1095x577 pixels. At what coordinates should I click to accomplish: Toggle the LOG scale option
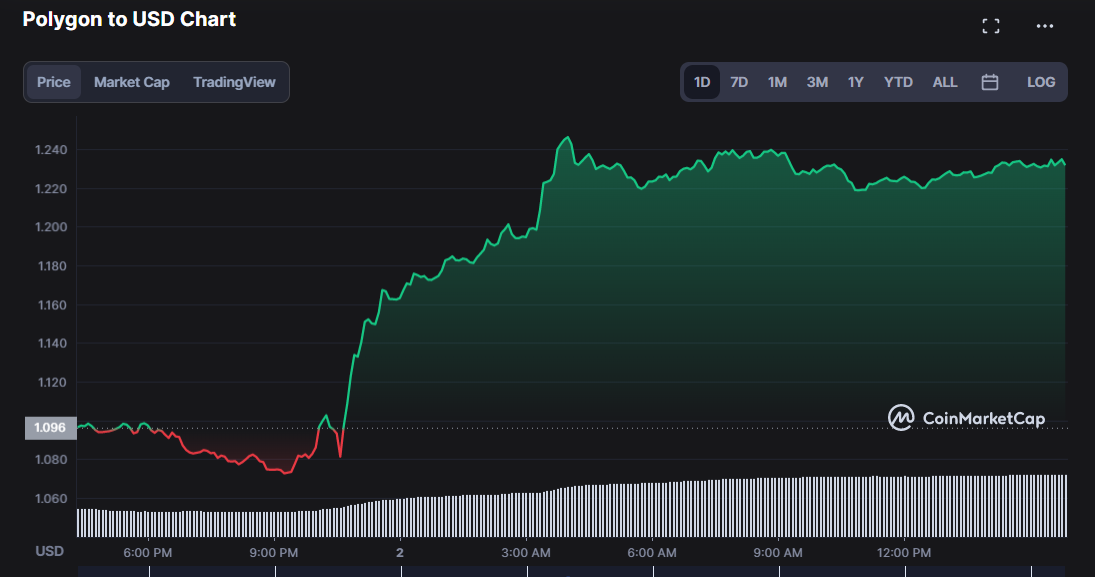[1041, 82]
